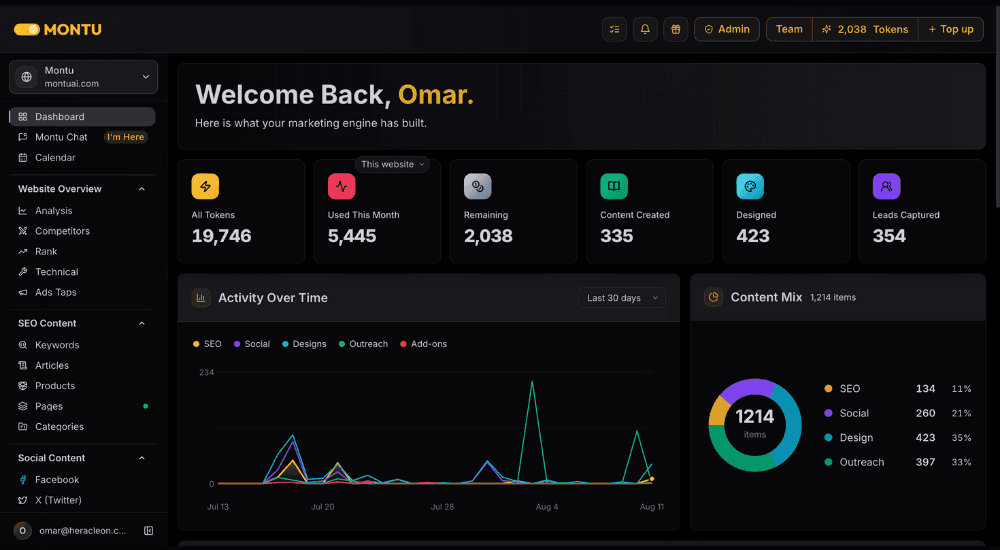This screenshot has height=550, width=1000.
Task: Click the purple Leads Captured people icon
Action: 886,186
